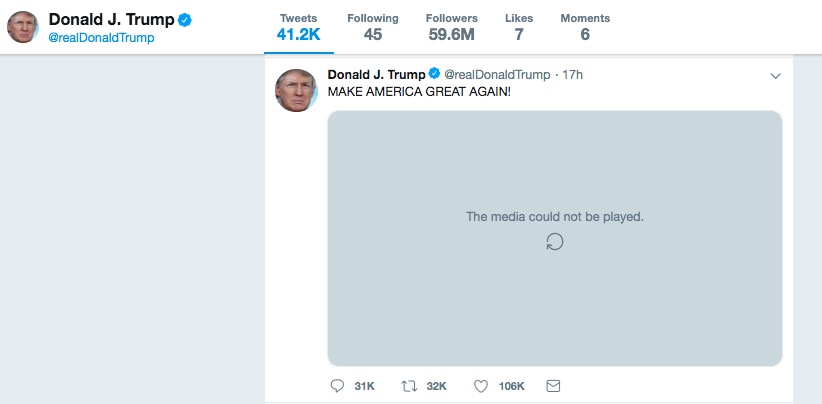Open the Following 45 tab

[x=373, y=27]
